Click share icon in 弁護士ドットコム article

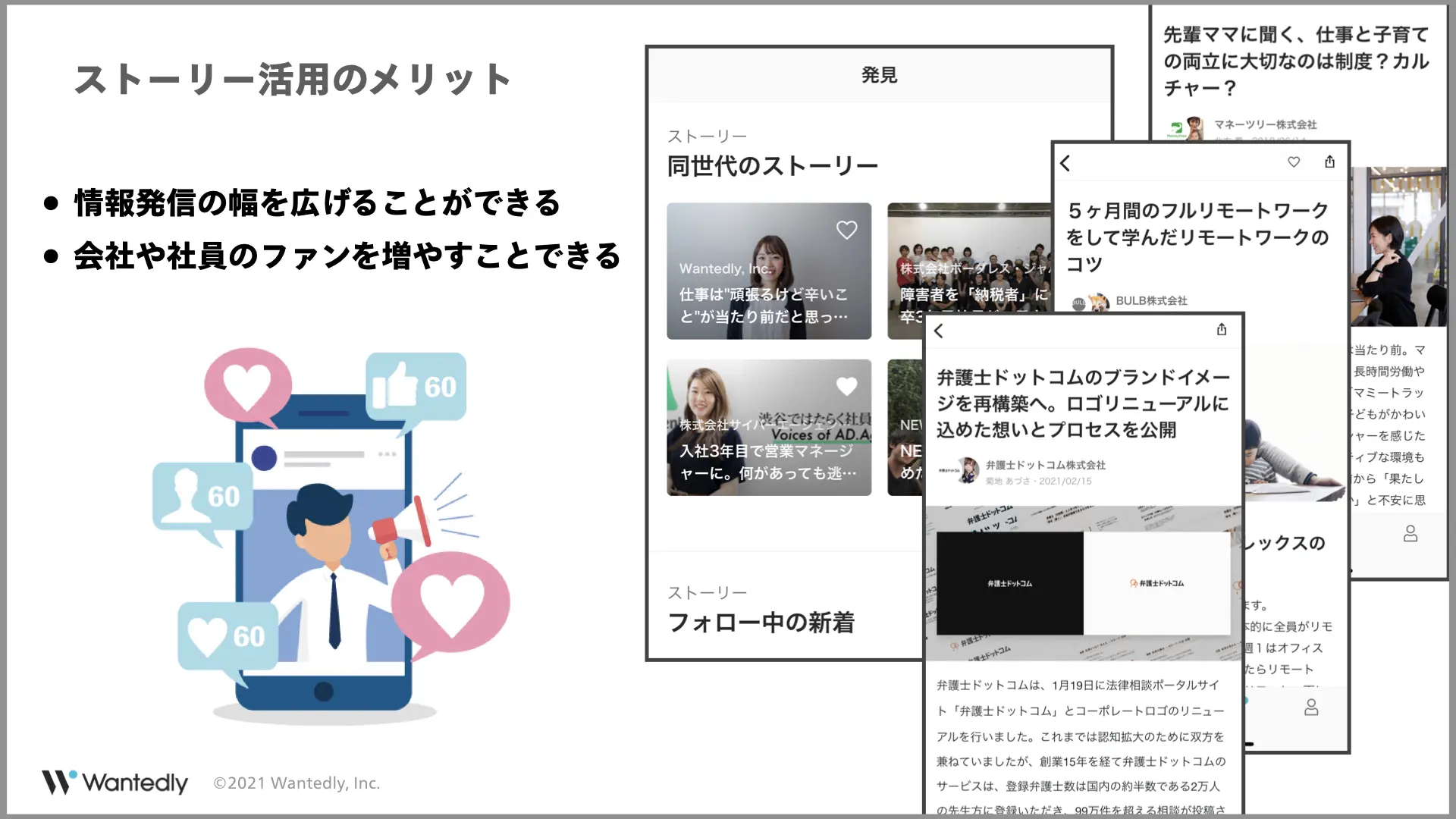pyautogui.click(x=1222, y=329)
